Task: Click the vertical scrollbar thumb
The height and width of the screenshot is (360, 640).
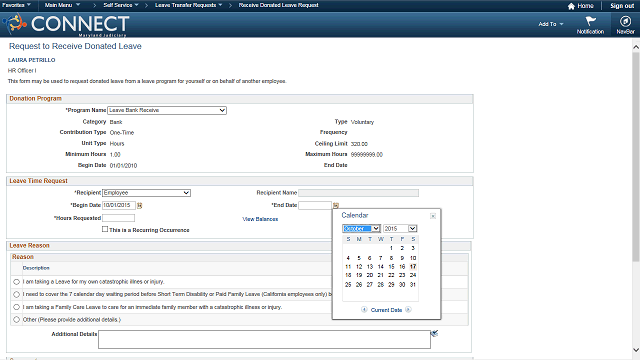Action: 636,157
